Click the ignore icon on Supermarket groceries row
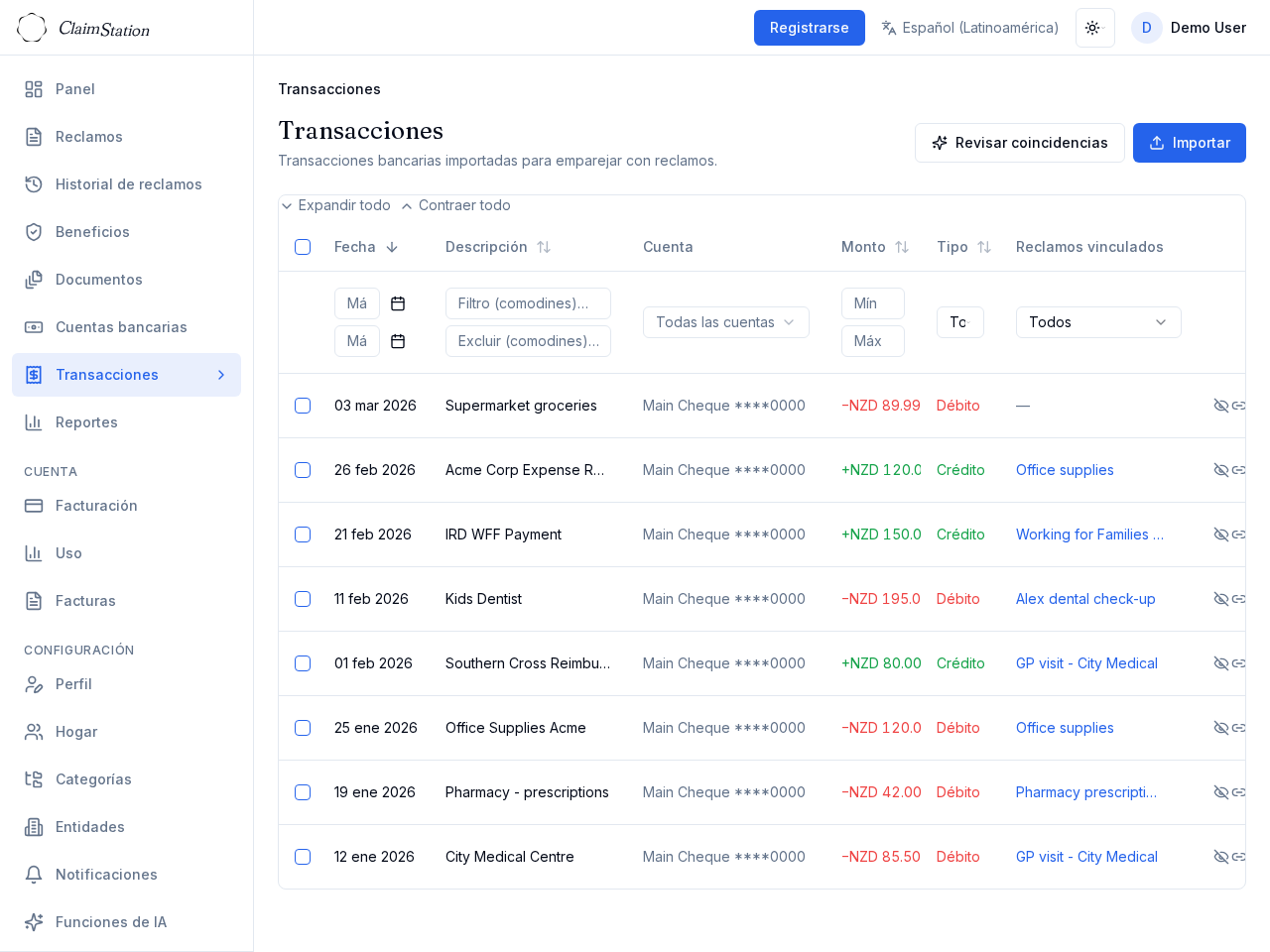The width and height of the screenshot is (1270, 952). click(1220, 406)
